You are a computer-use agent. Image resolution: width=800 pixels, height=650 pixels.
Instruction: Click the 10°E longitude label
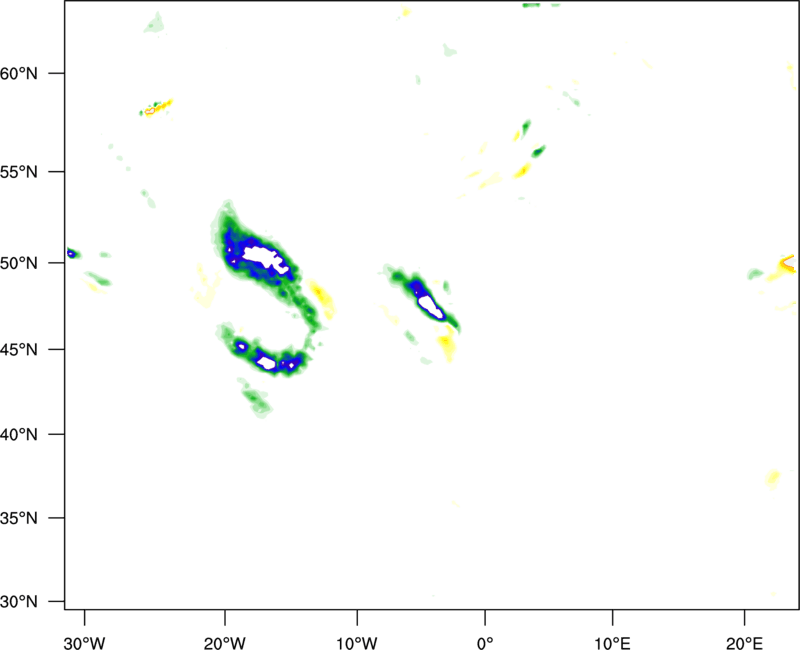[x=612, y=643]
